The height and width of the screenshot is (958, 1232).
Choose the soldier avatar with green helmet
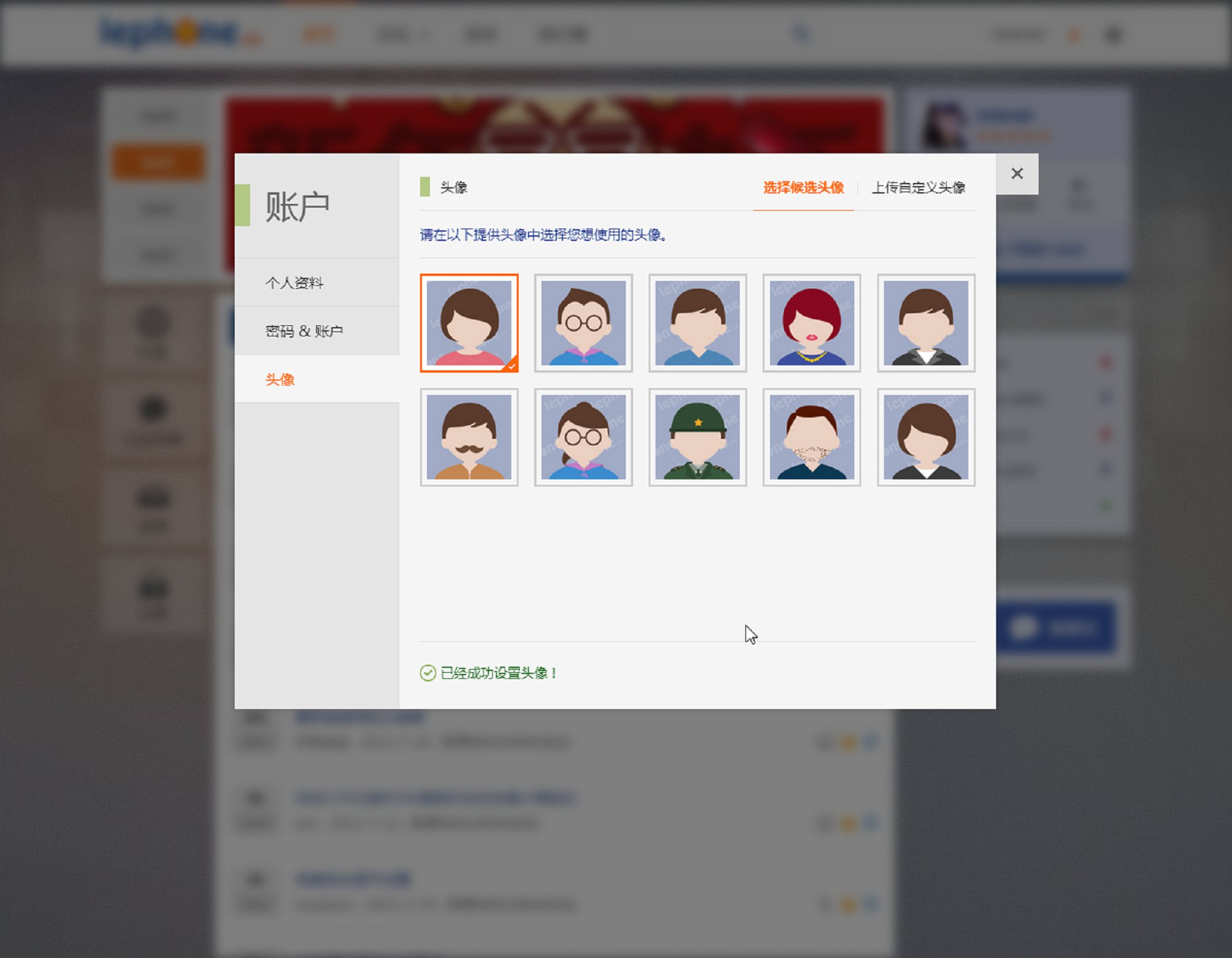click(697, 437)
